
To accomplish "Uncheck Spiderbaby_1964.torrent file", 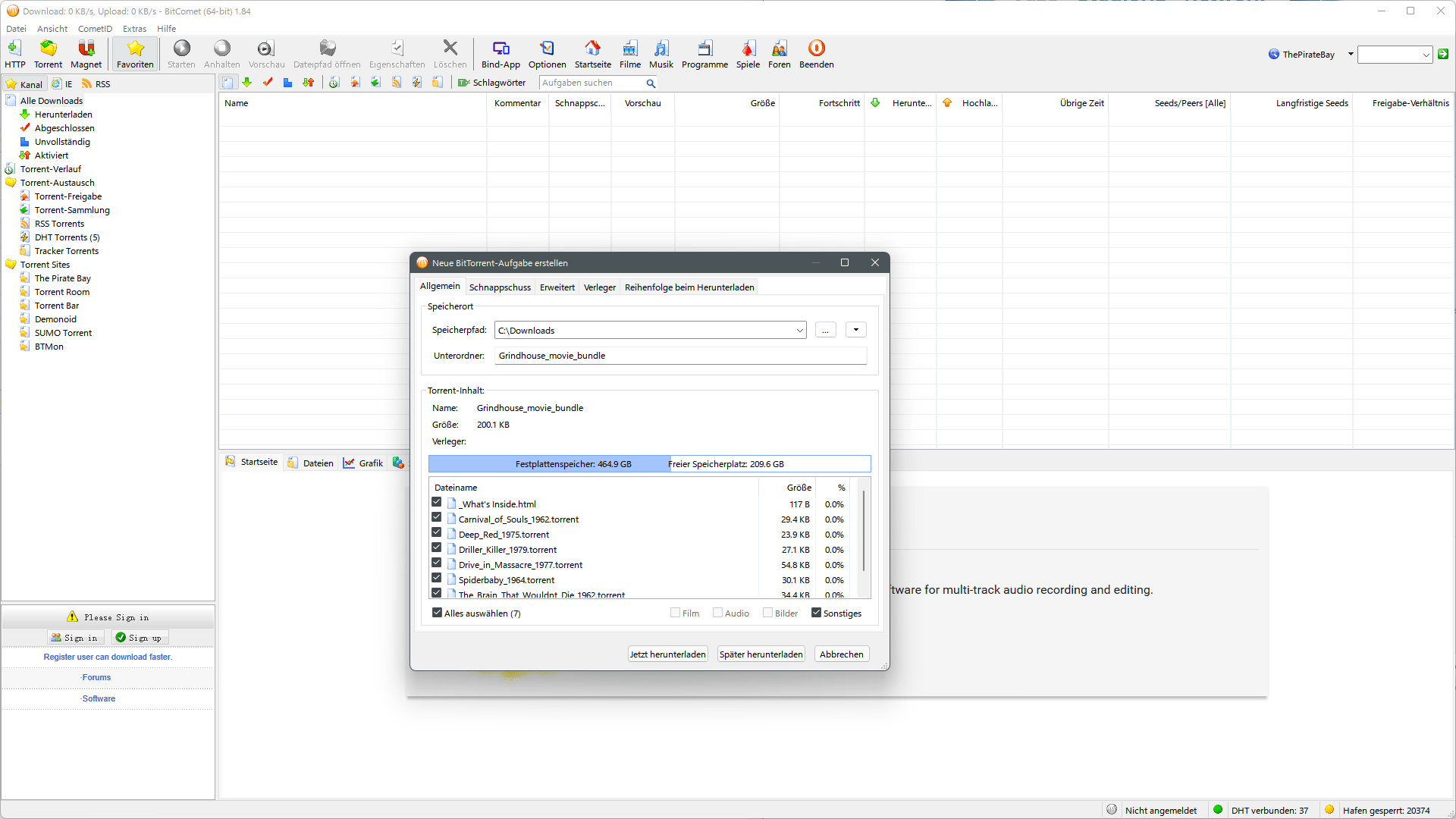I will pos(437,578).
